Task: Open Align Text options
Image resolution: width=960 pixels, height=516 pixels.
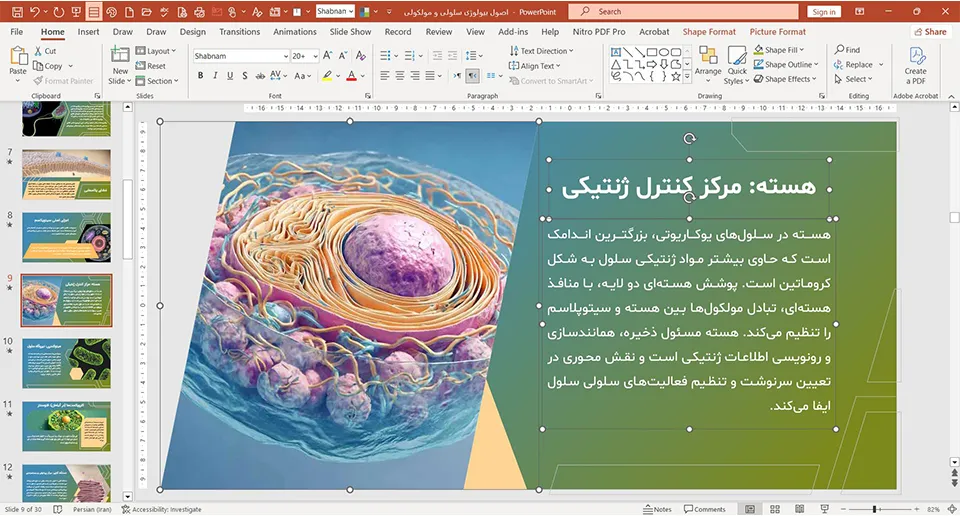Action: (x=534, y=65)
